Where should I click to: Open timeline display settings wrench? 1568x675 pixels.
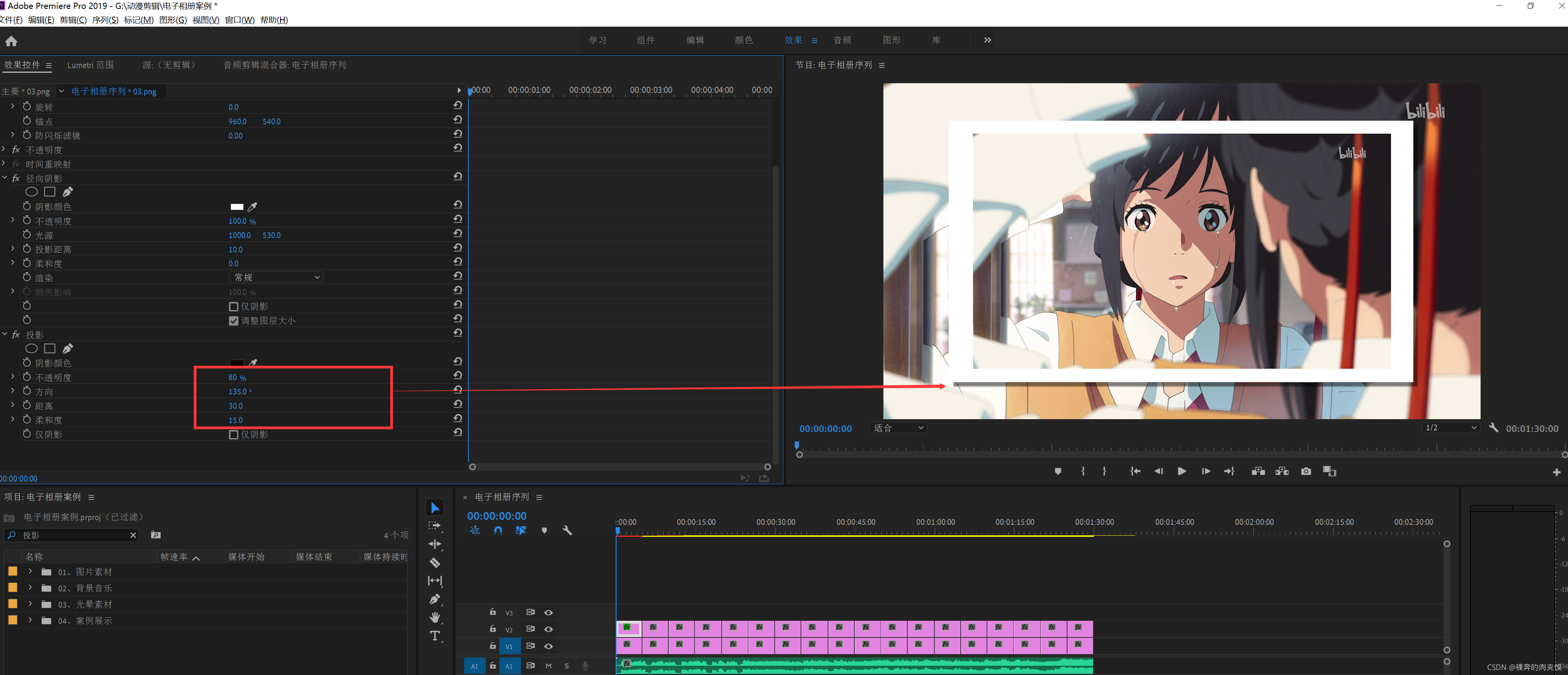point(567,531)
